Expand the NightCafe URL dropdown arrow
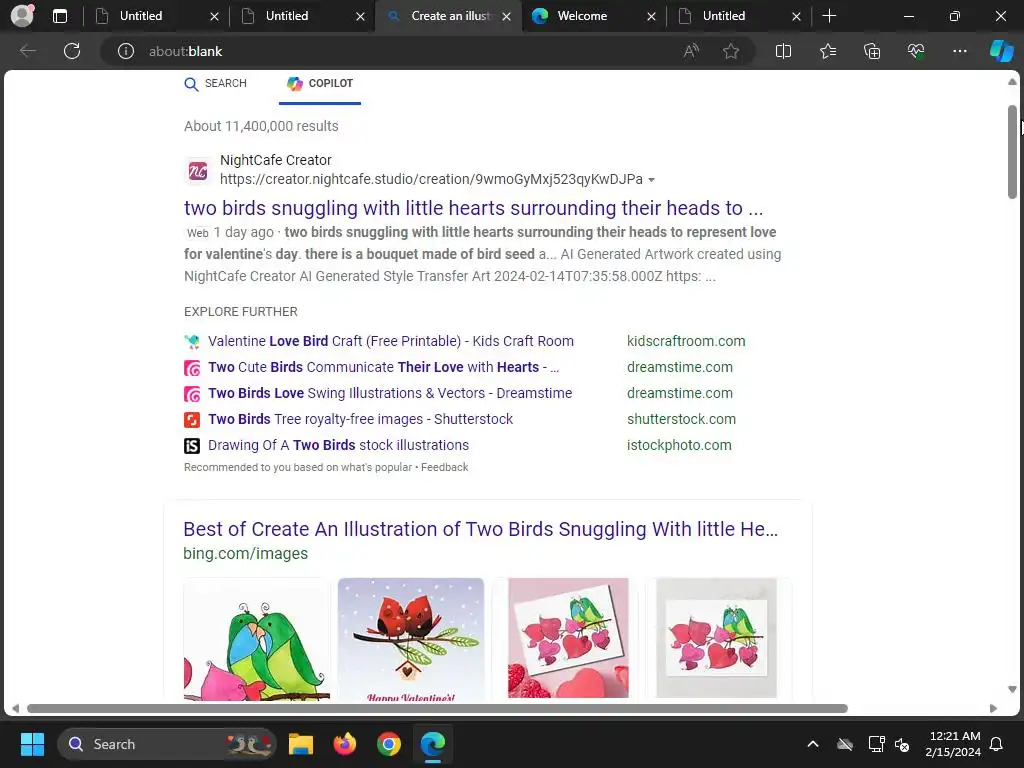Viewport: 1024px width, 768px height. pyautogui.click(x=651, y=180)
